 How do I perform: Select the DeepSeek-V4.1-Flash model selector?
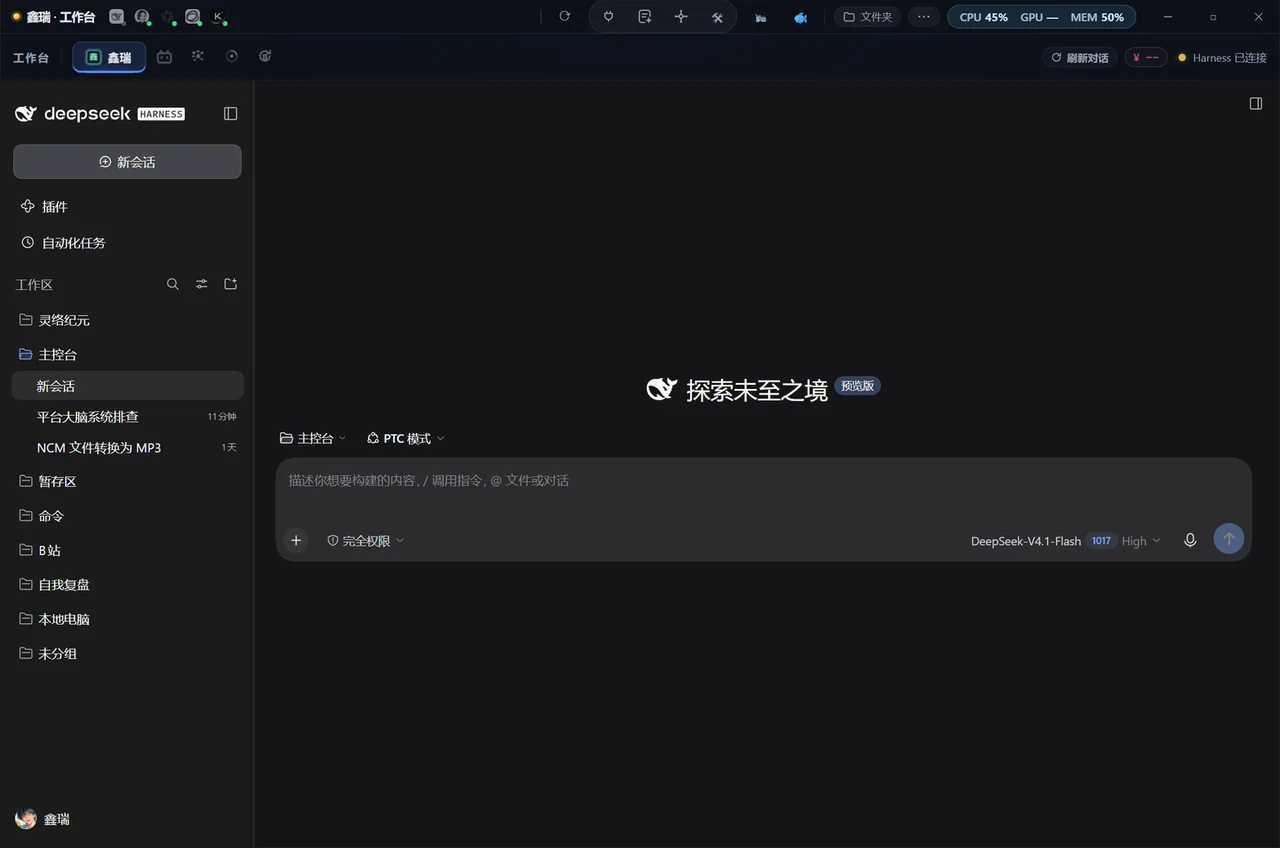[1026, 541]
